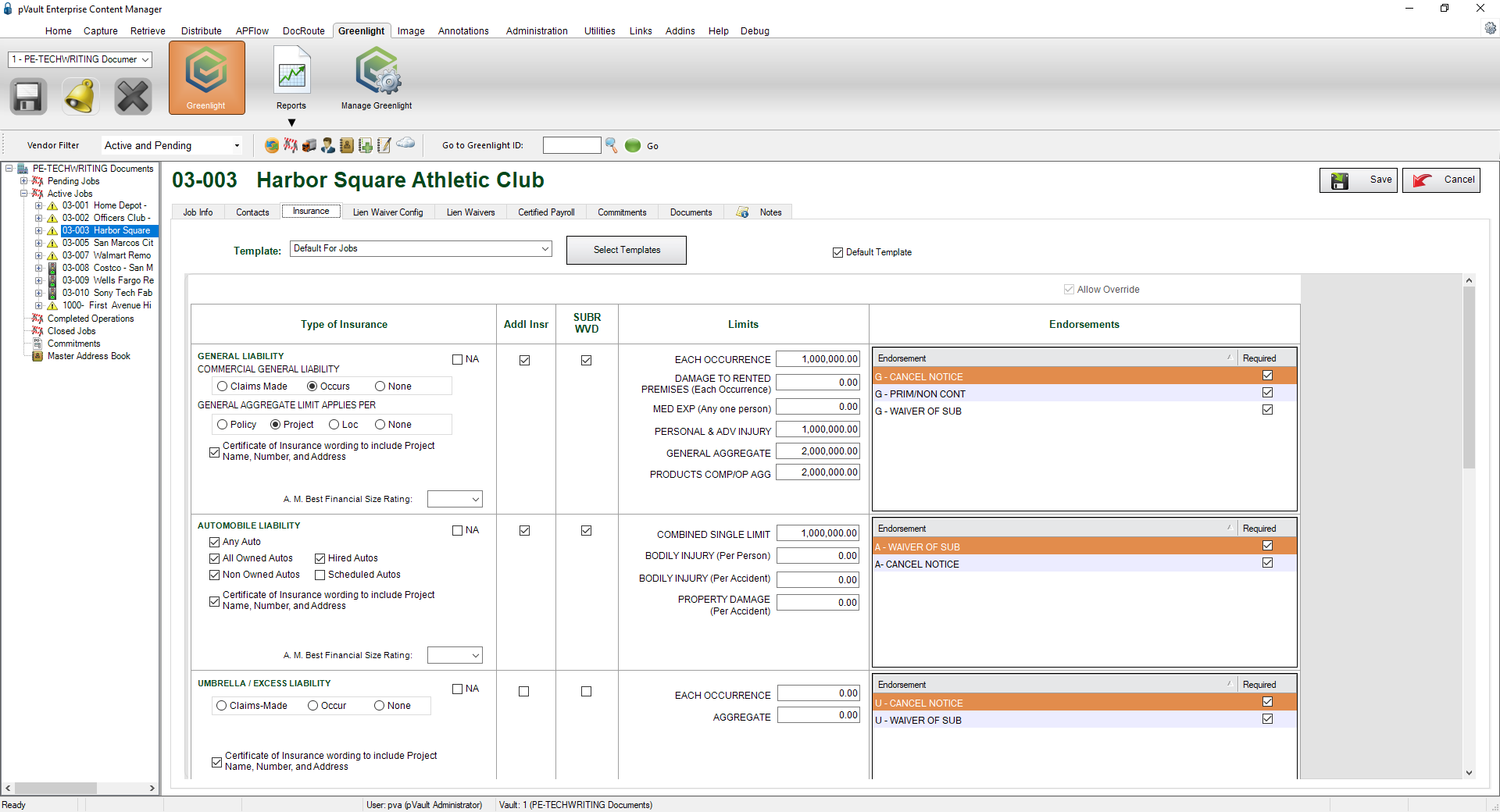Click the notepad with pen toolbar icon
Screen dimensions: 1500x812
(x=384, y=145)
